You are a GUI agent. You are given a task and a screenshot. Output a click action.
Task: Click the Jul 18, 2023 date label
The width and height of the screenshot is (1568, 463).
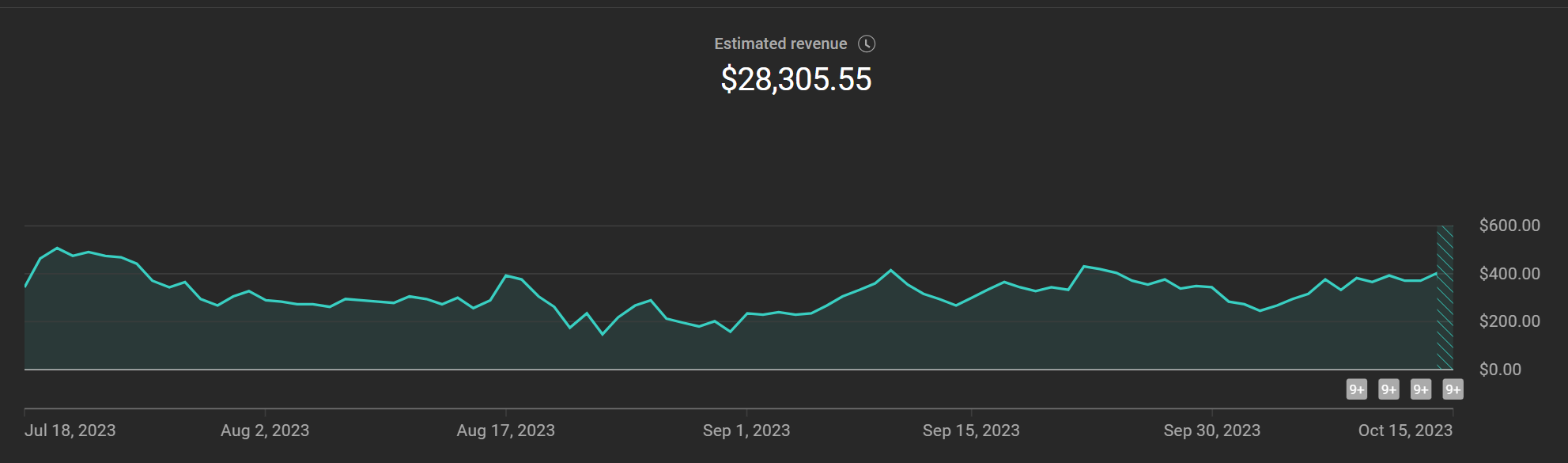(x=70, y=431)
